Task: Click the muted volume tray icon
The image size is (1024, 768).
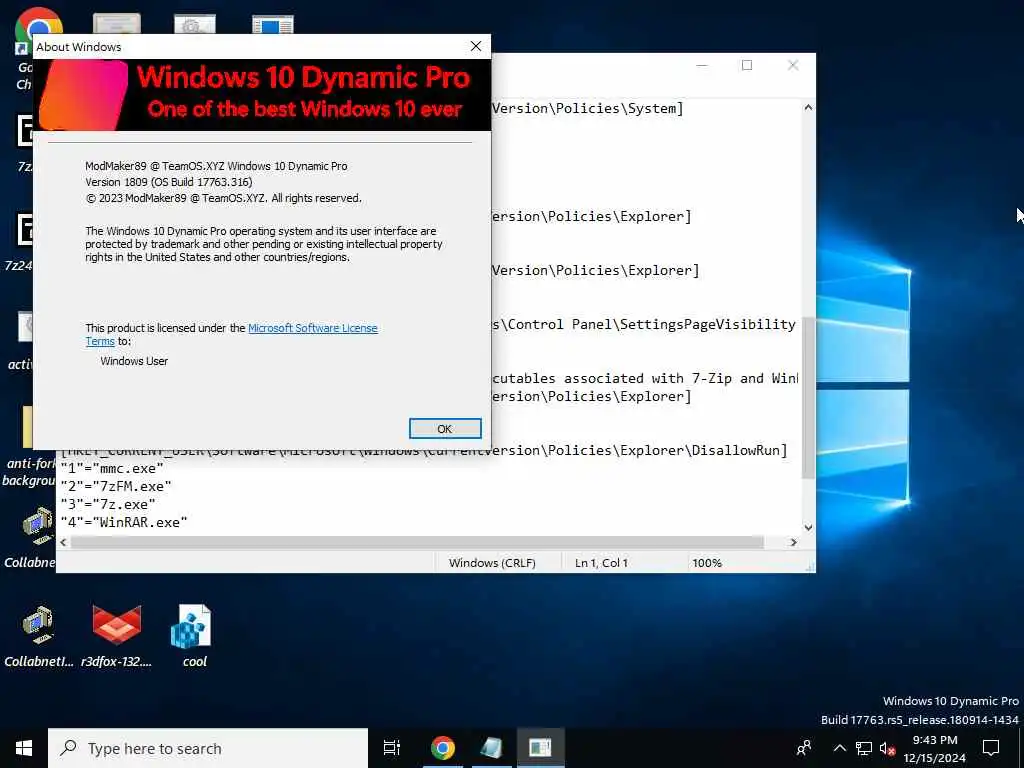Action: (887, 748)
